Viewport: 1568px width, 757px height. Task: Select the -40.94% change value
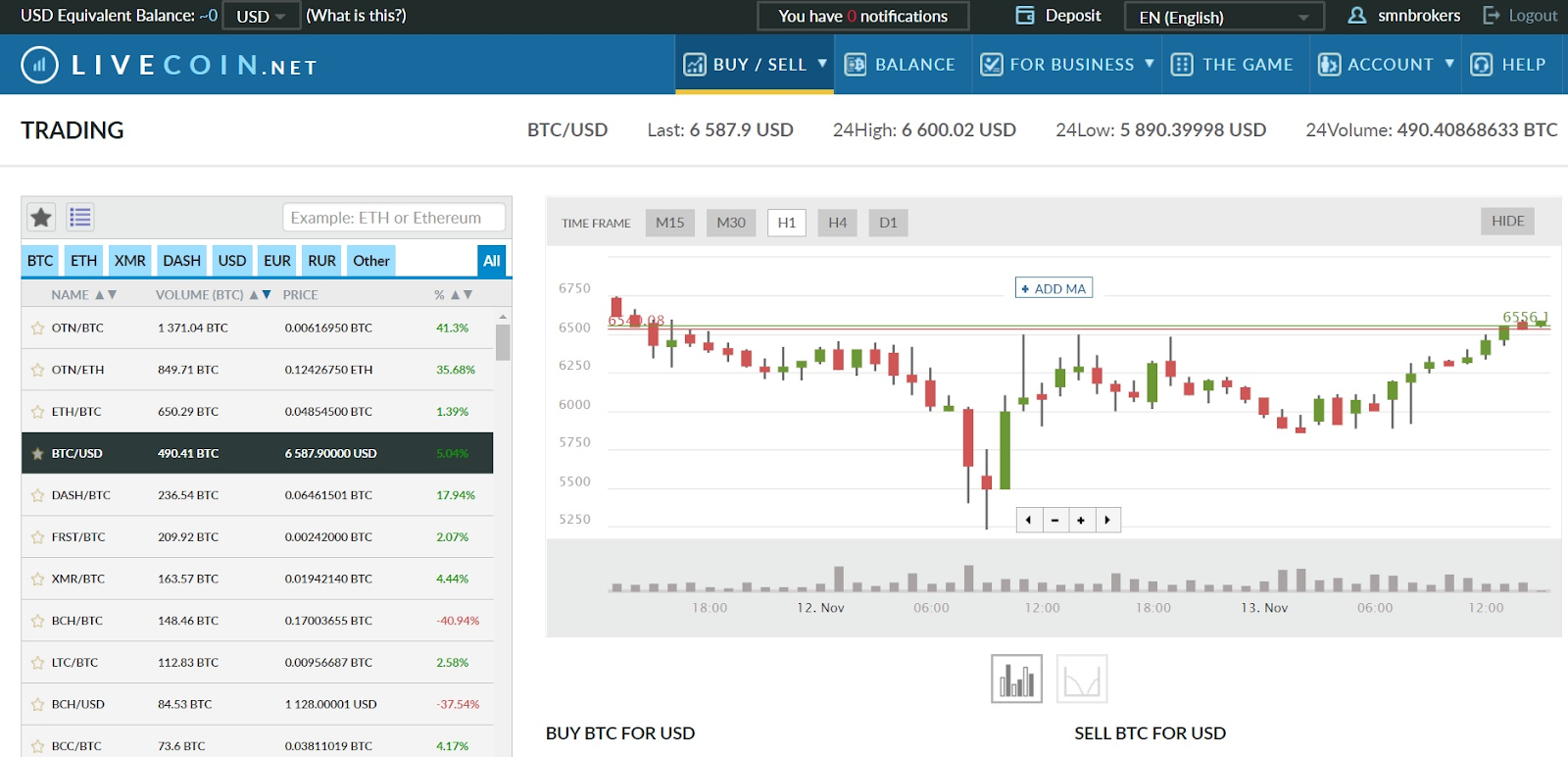coord(458,622)
